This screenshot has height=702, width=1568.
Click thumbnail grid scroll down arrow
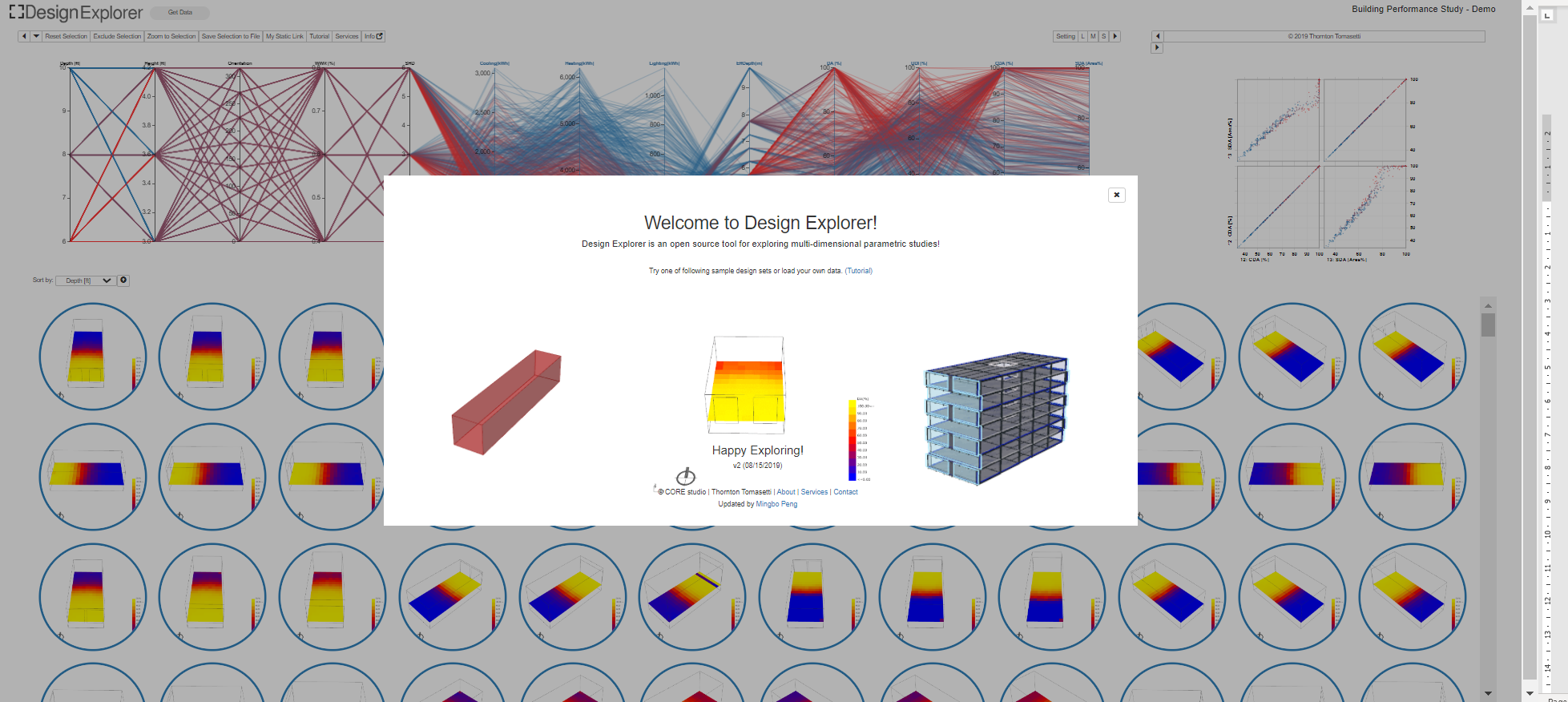click(1488, 693)
